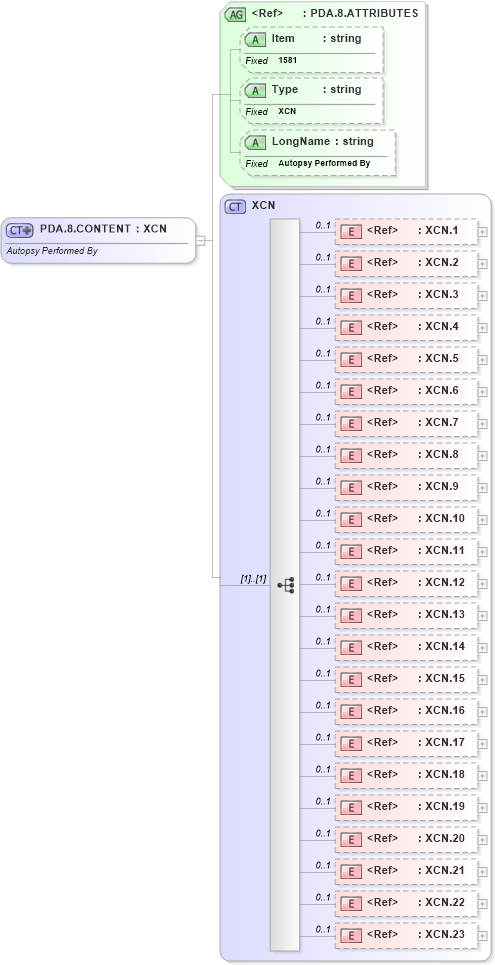
Task: Click the E icon of XCN.18
Action: pos(351,776)
